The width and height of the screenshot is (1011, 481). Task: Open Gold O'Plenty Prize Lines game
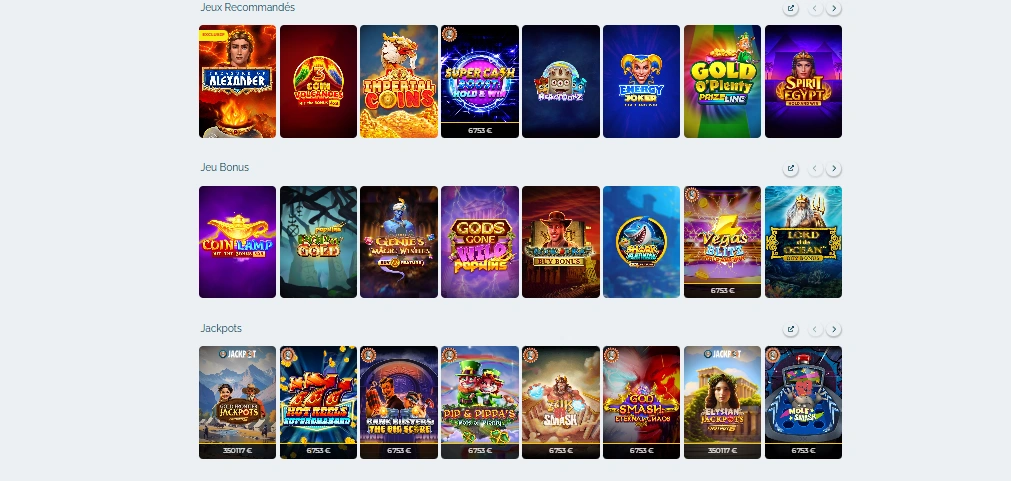[722, 81]
